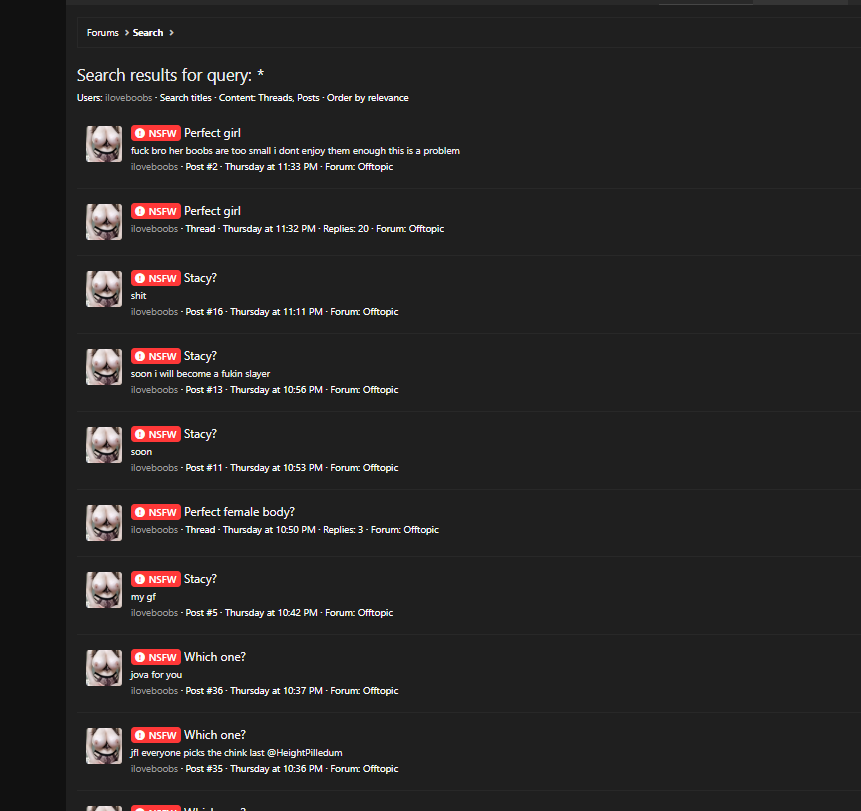Click the username link in the Users filter line
The height and width of the screenshot is (811, 861).
click(128, 98)
